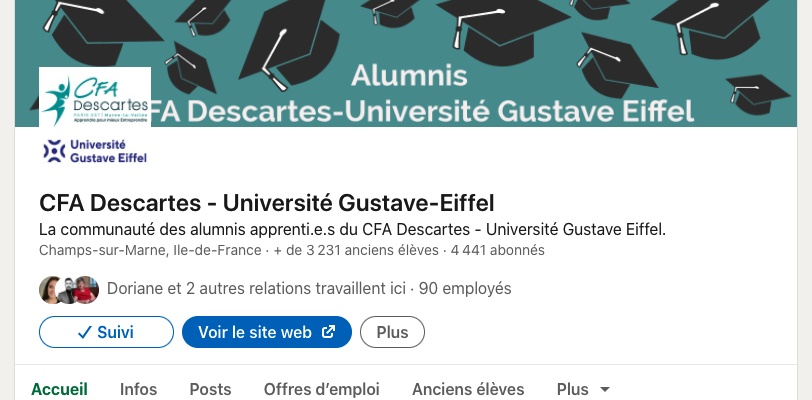Switch to the Accueil tab

[x=60, y=389]
